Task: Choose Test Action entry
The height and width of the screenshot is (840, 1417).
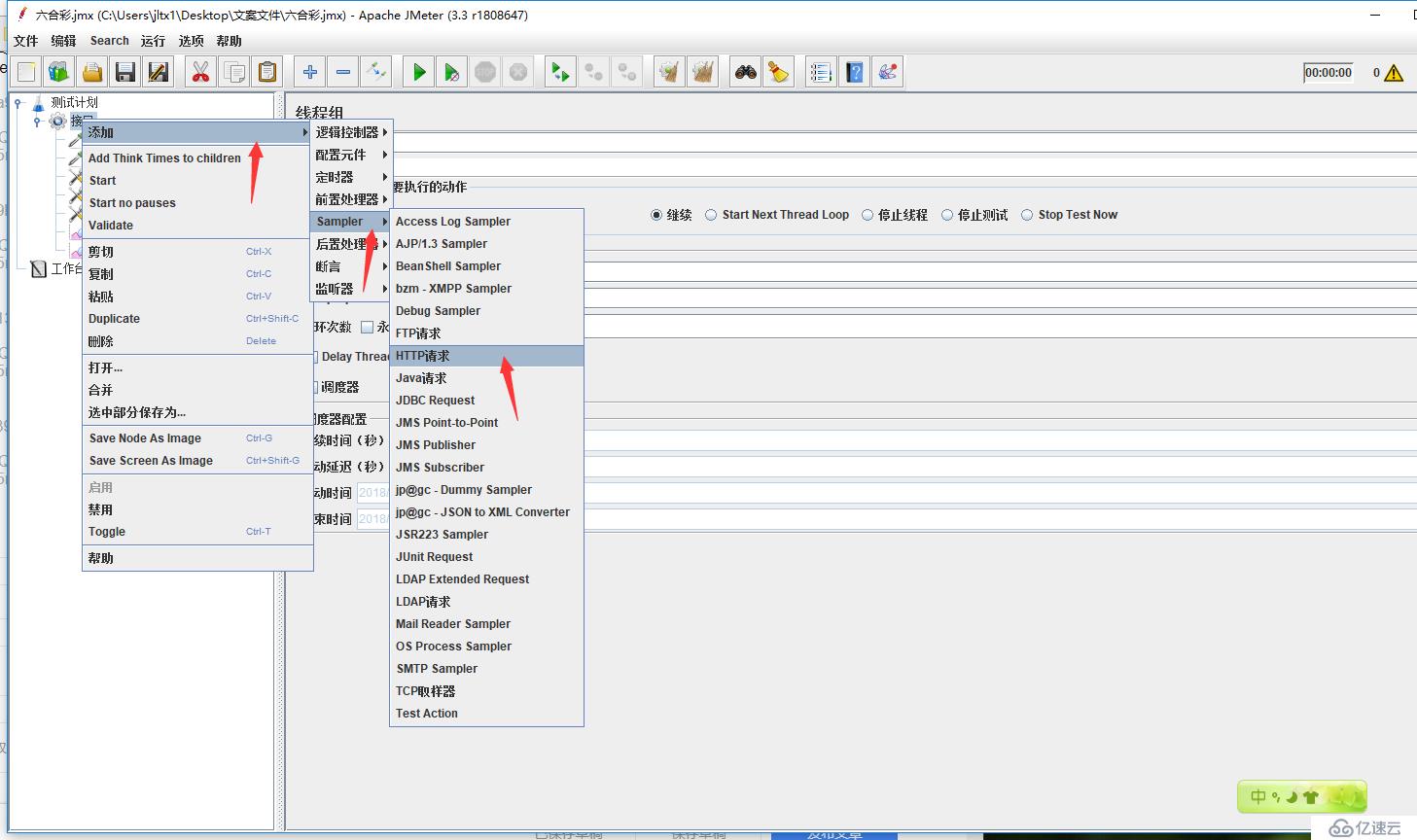Action: click(486, 714)
